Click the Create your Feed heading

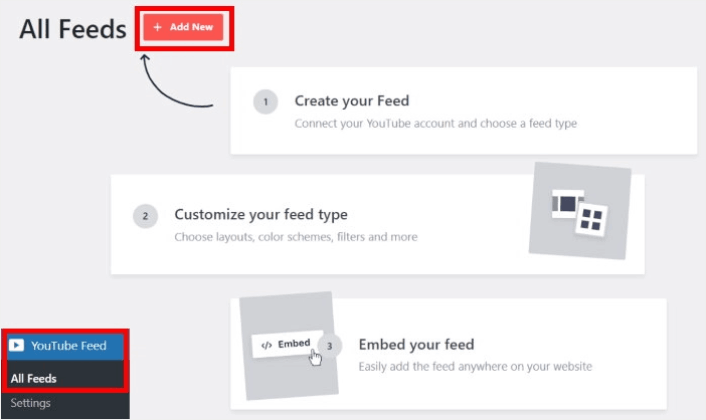(352, 101)
